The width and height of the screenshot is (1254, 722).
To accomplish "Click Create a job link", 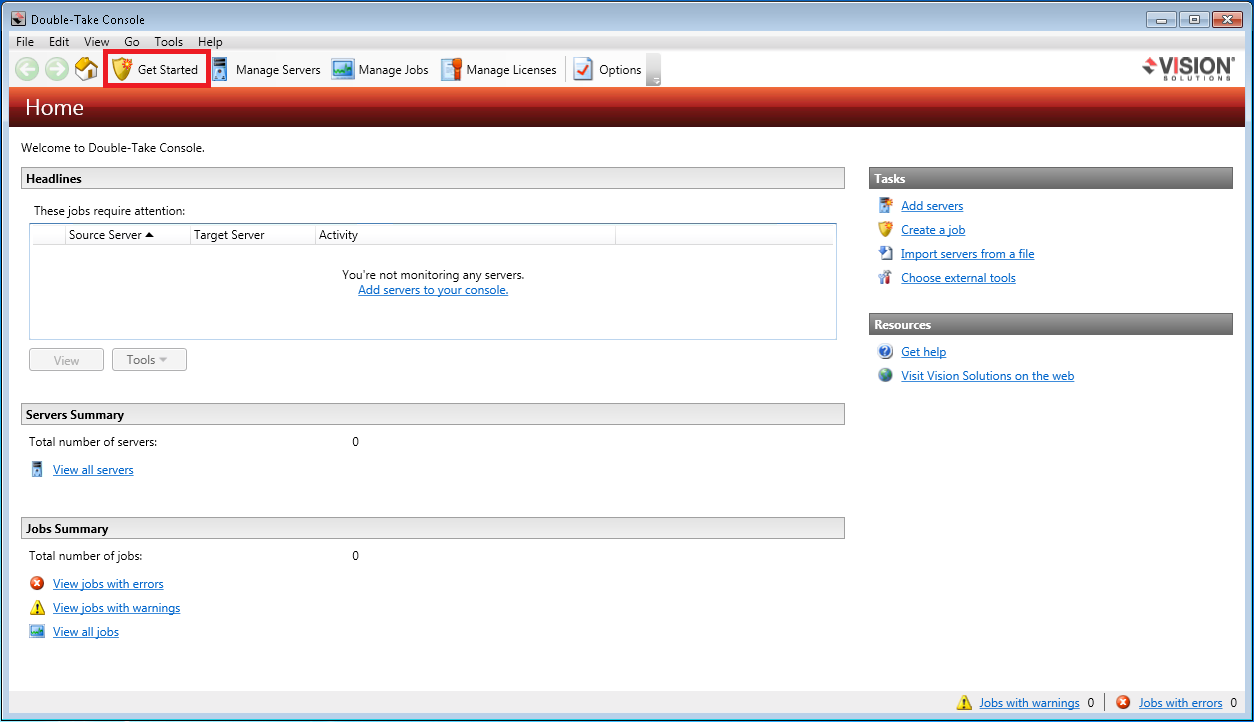I will 933,230.
